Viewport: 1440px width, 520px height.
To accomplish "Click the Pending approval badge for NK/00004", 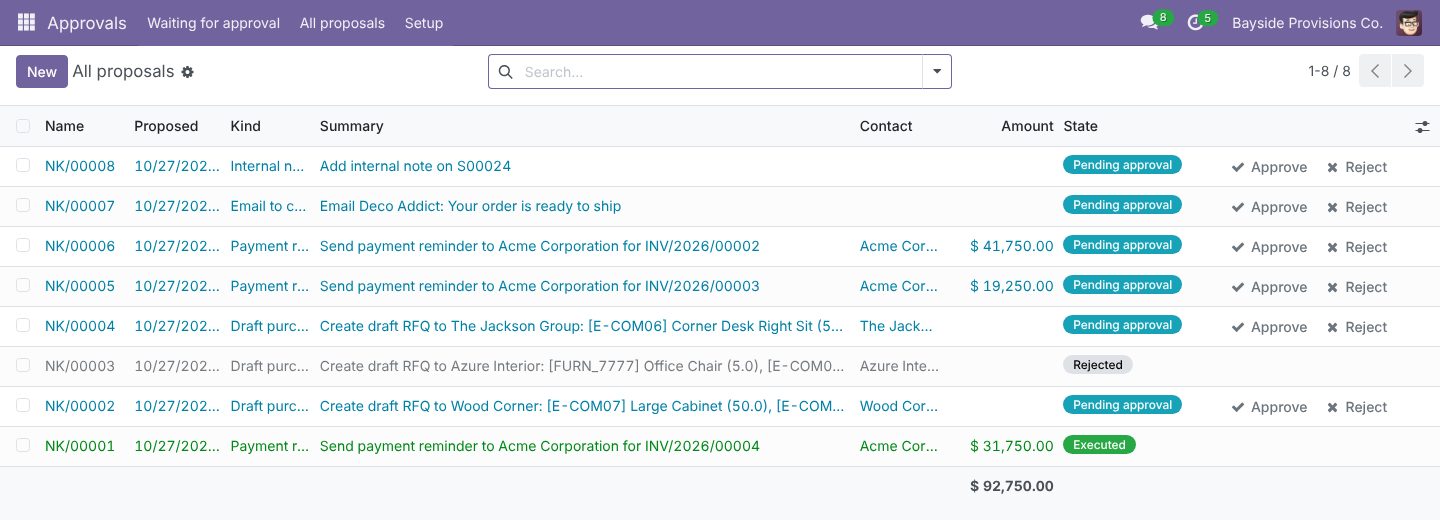I will (x=1122, y=325).
